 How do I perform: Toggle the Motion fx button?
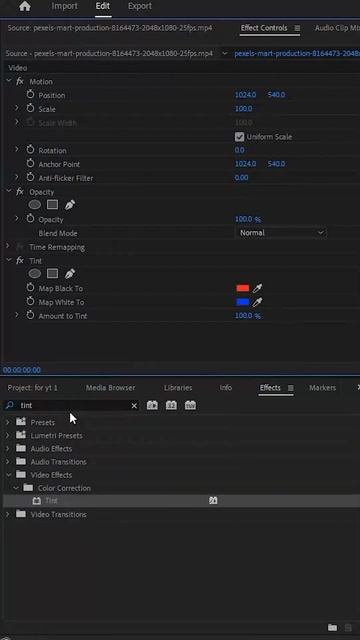20,81
